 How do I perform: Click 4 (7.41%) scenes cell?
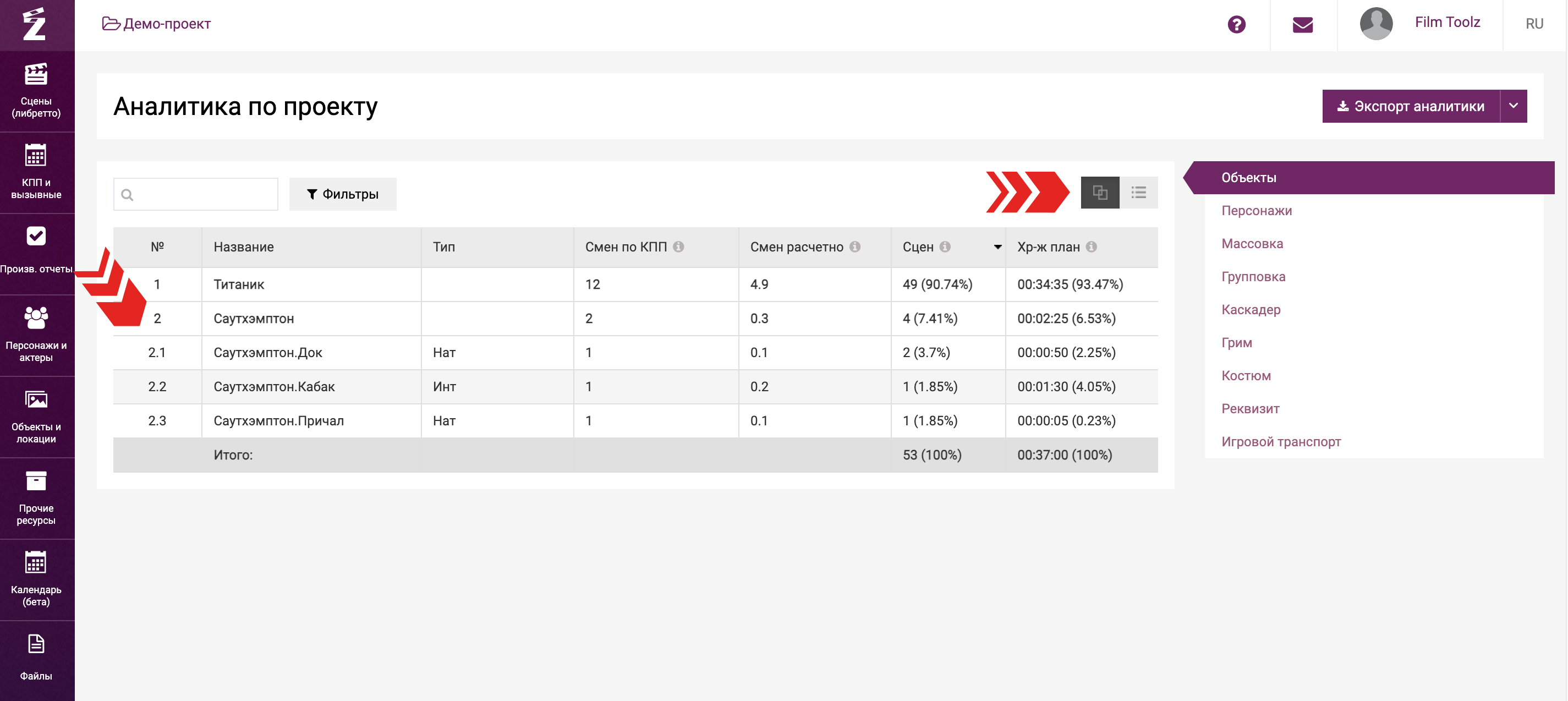tap(930, 318)
